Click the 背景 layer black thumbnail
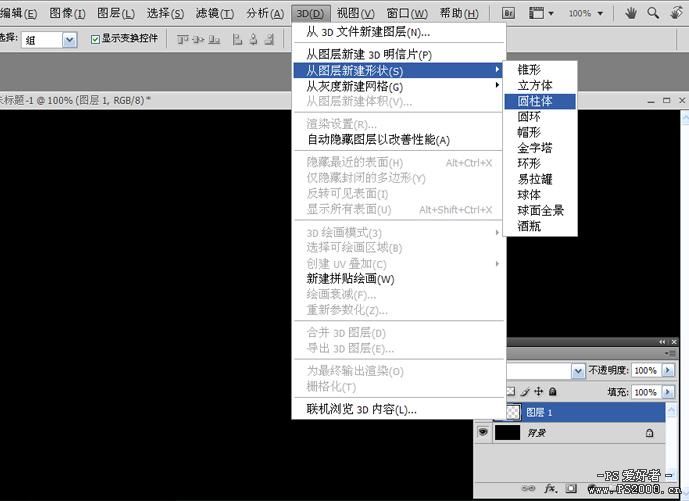Screen dimensions: 689x501 [508, 433]
